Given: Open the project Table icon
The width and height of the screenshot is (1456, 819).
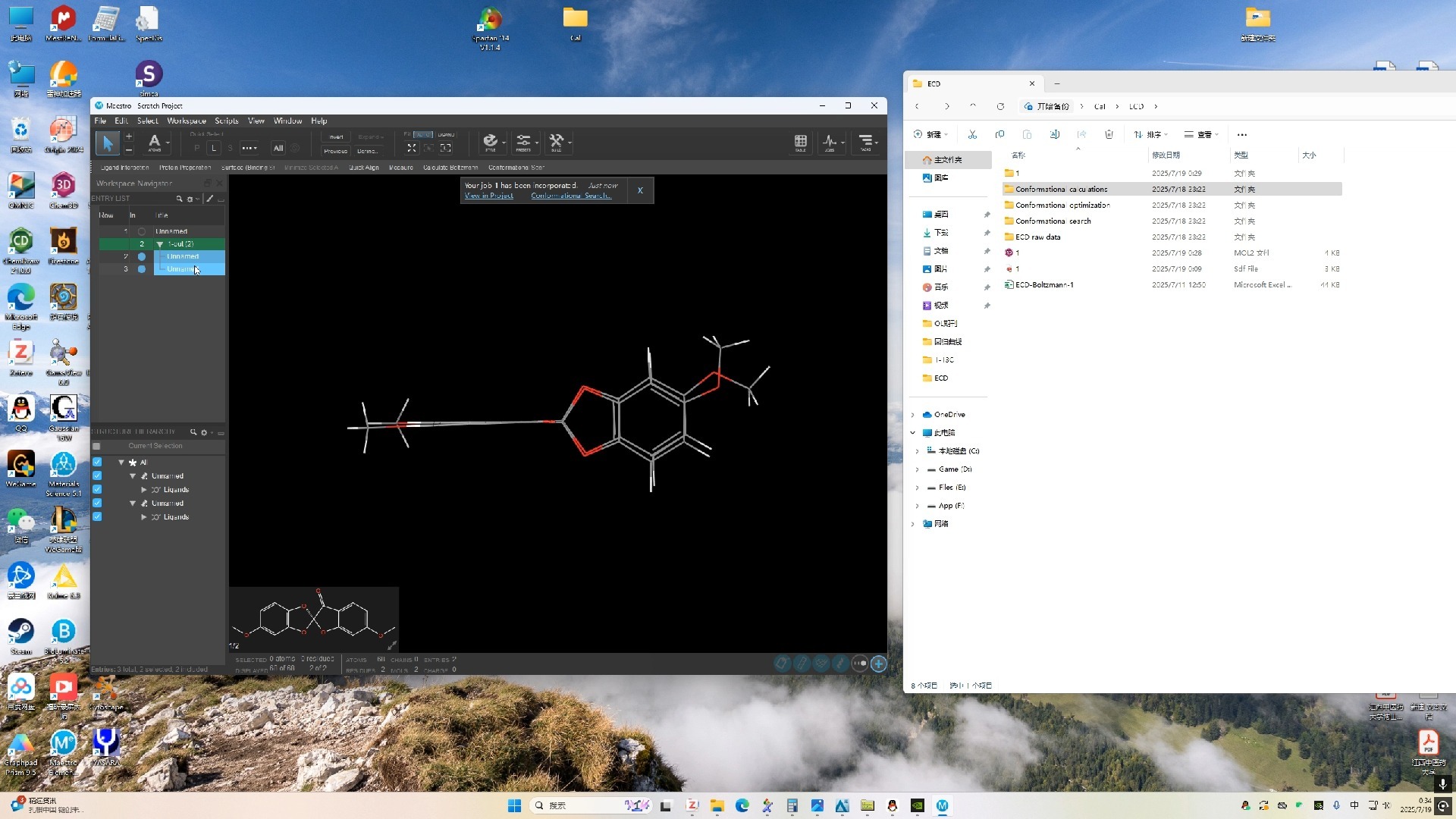Looking at the screenshot, I should point(800,142).
